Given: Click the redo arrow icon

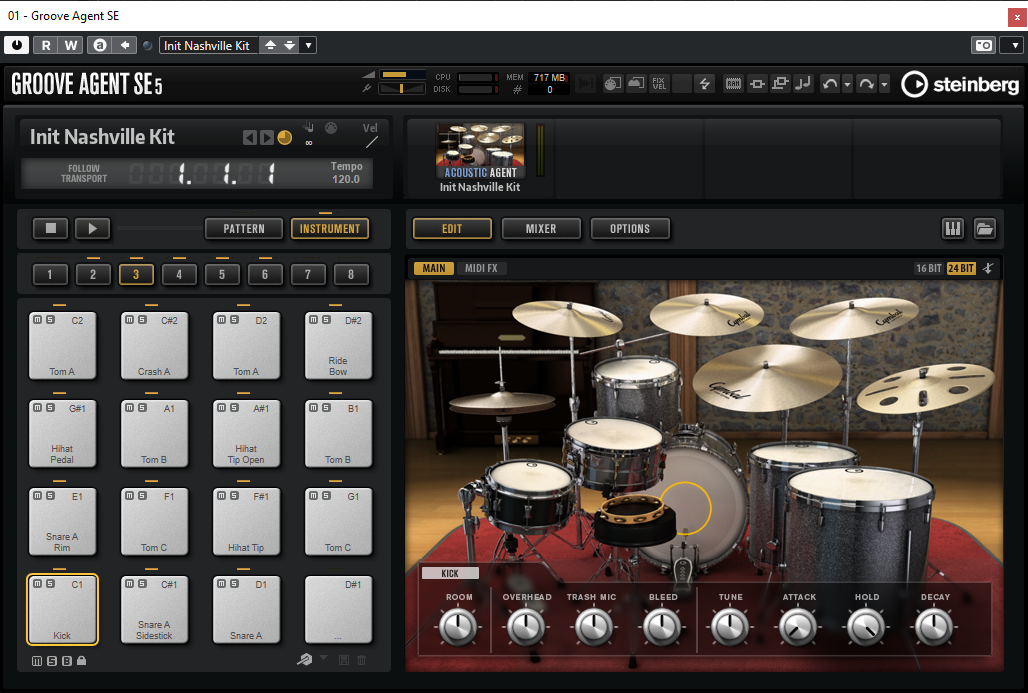Looking at the screenshot, I should point(867,84).
